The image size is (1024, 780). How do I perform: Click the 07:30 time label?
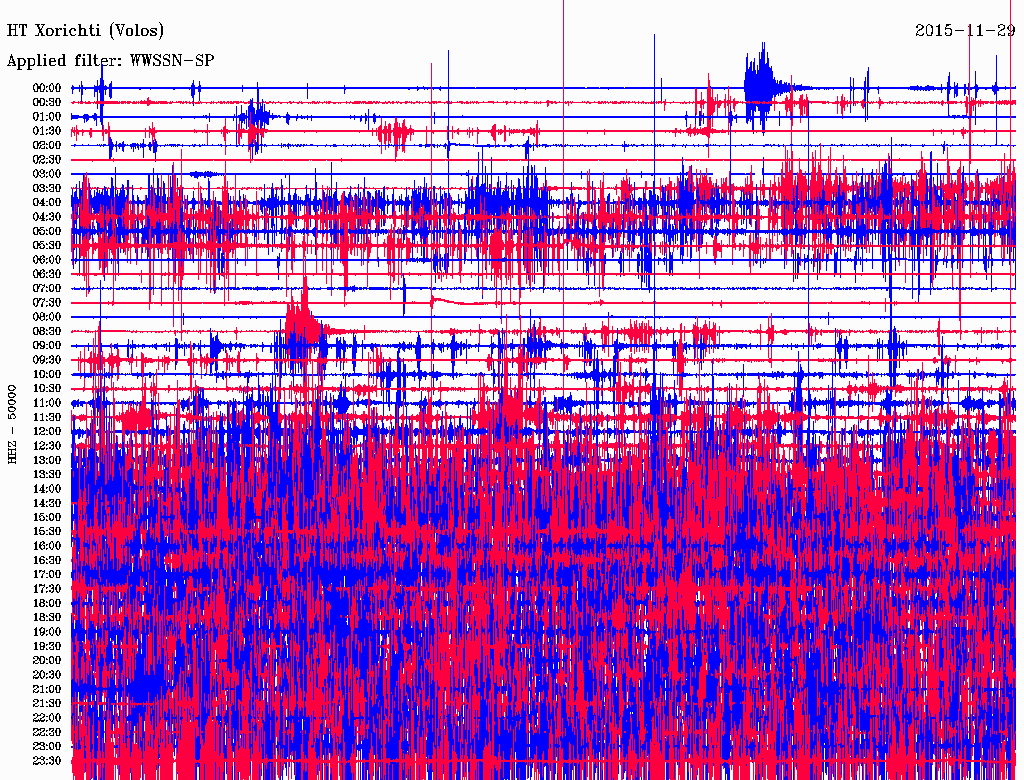[47, 302]
